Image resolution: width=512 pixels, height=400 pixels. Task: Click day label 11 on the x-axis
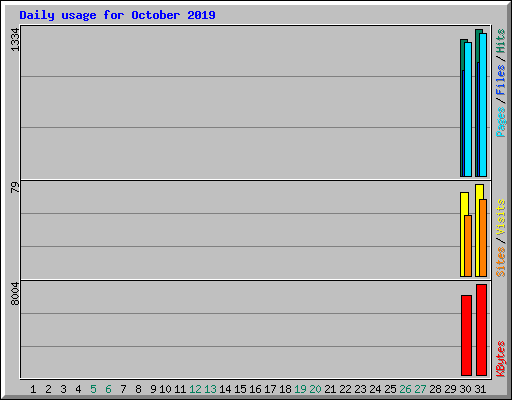pos(180,389)
